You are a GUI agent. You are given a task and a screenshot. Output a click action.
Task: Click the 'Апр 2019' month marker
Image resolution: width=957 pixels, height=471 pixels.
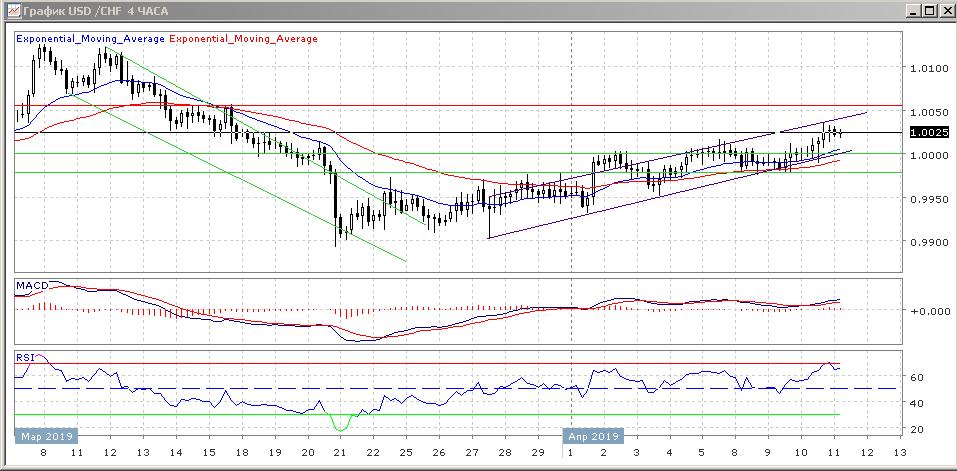[x=593, y=437]
